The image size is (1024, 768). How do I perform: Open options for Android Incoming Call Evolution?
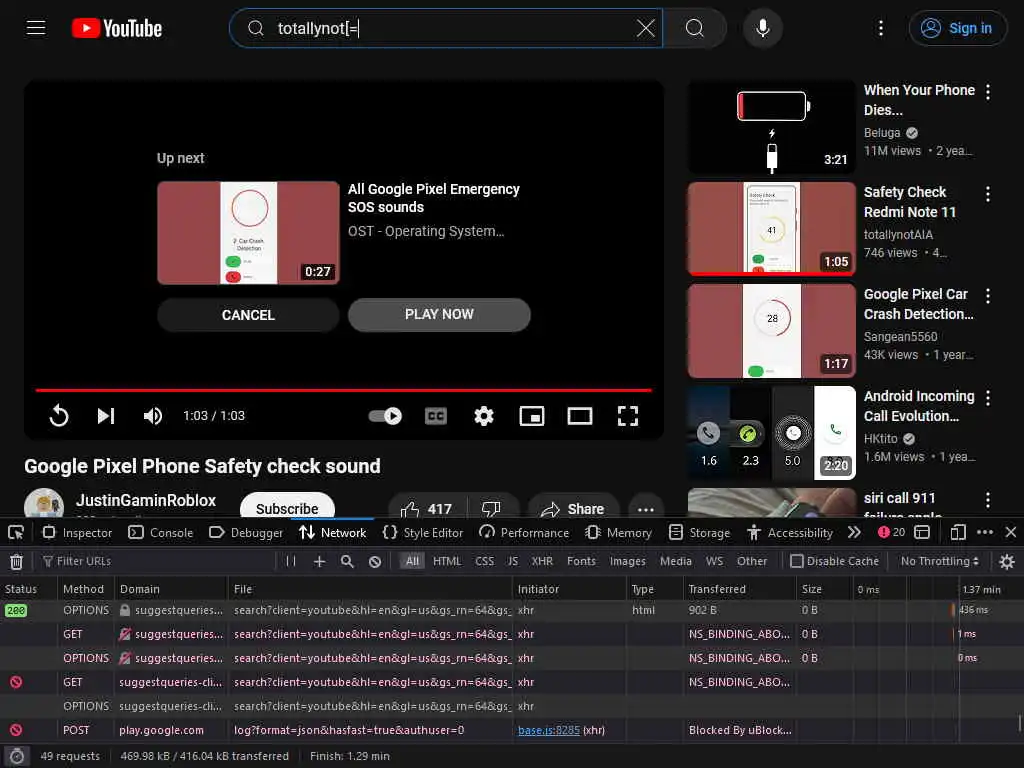pos(988,398)
